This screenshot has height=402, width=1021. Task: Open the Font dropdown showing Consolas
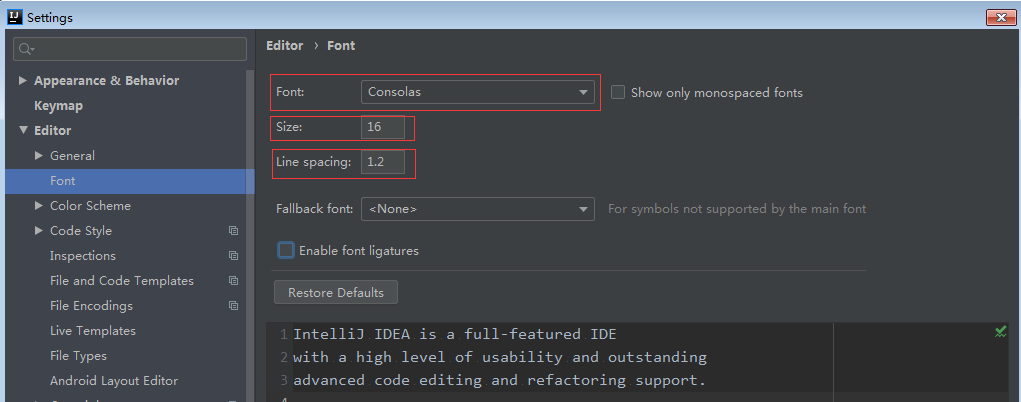(x=478, y=93)
